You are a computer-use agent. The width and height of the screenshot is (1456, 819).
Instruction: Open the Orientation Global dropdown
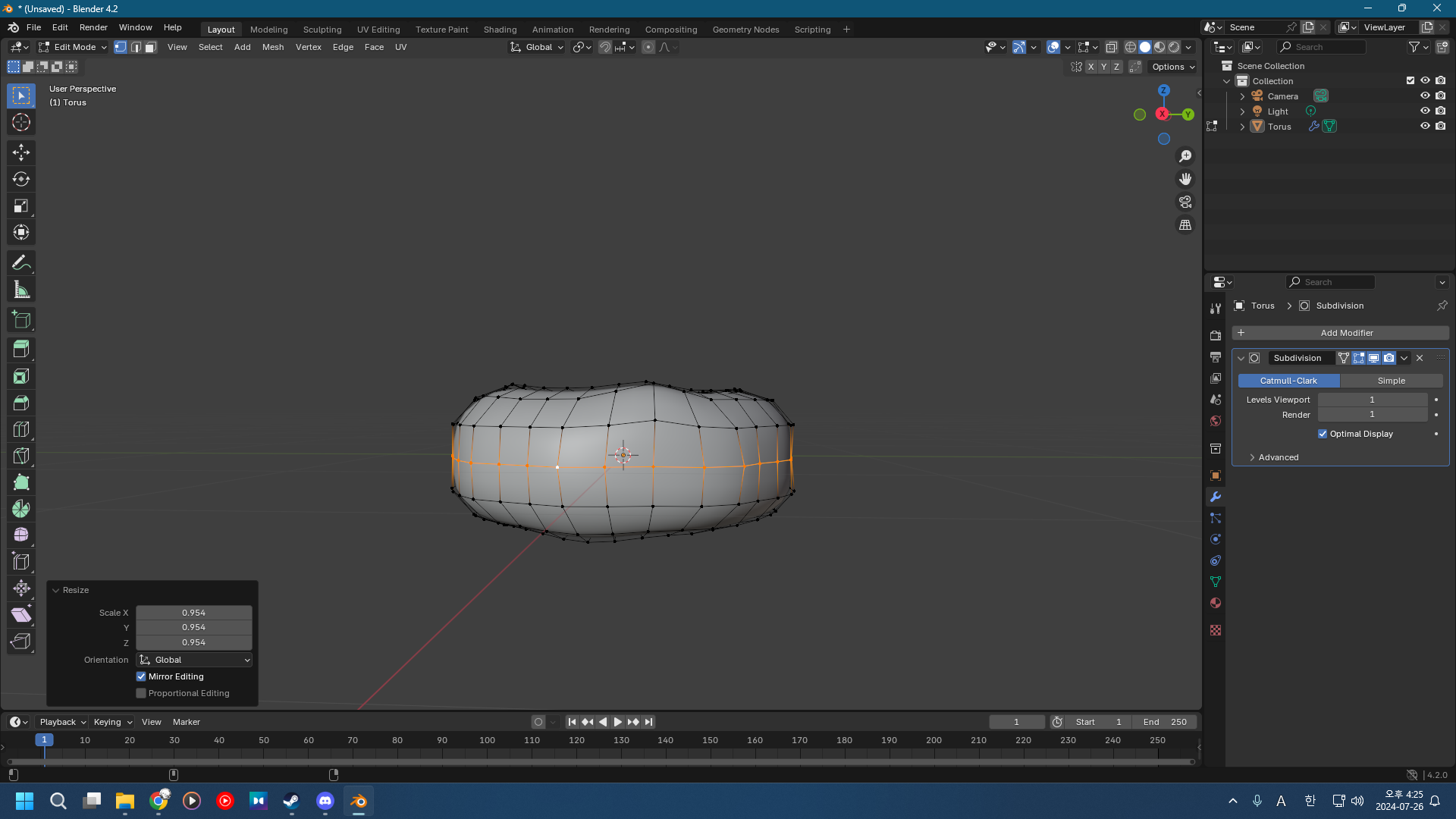[194, 660]
